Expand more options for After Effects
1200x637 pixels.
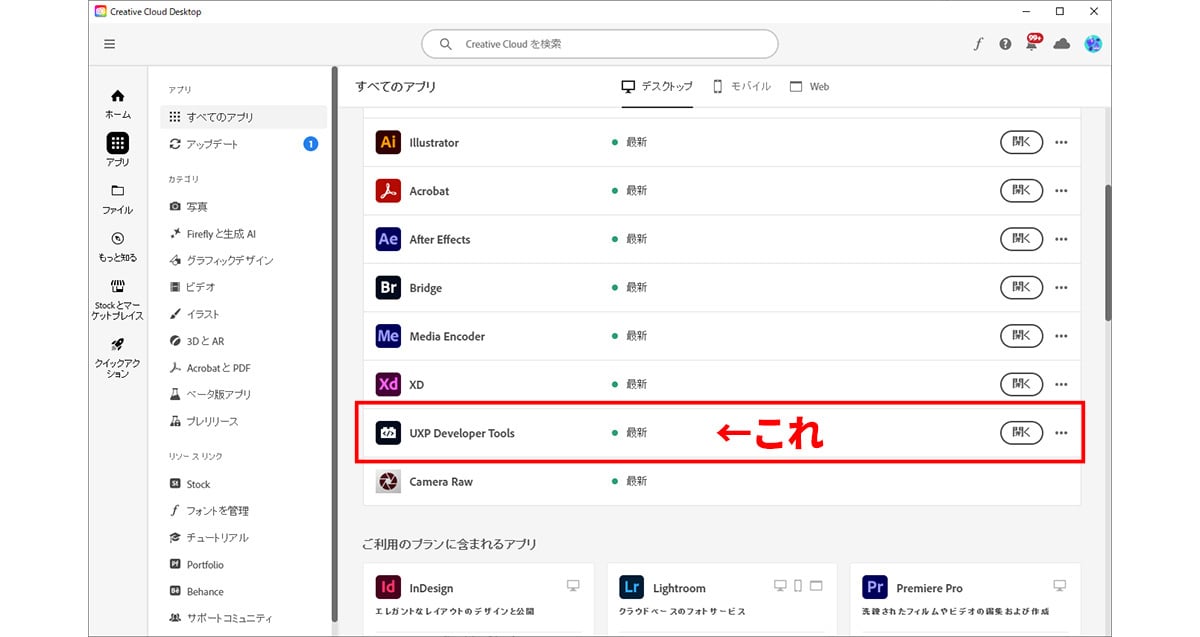pos(1061,240)
